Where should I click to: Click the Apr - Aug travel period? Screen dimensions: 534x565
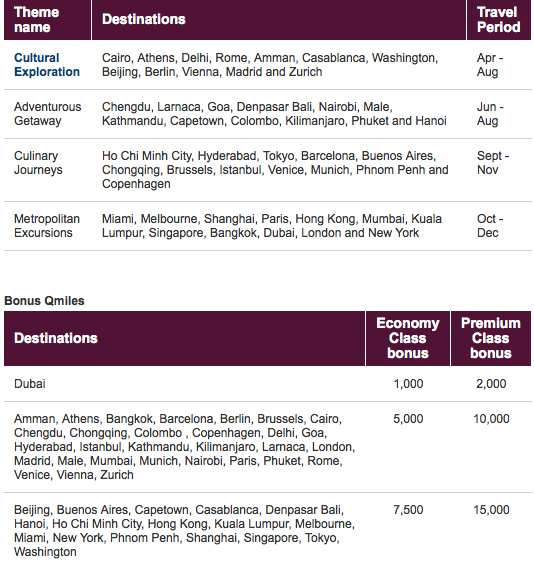(x=490, y=65)
